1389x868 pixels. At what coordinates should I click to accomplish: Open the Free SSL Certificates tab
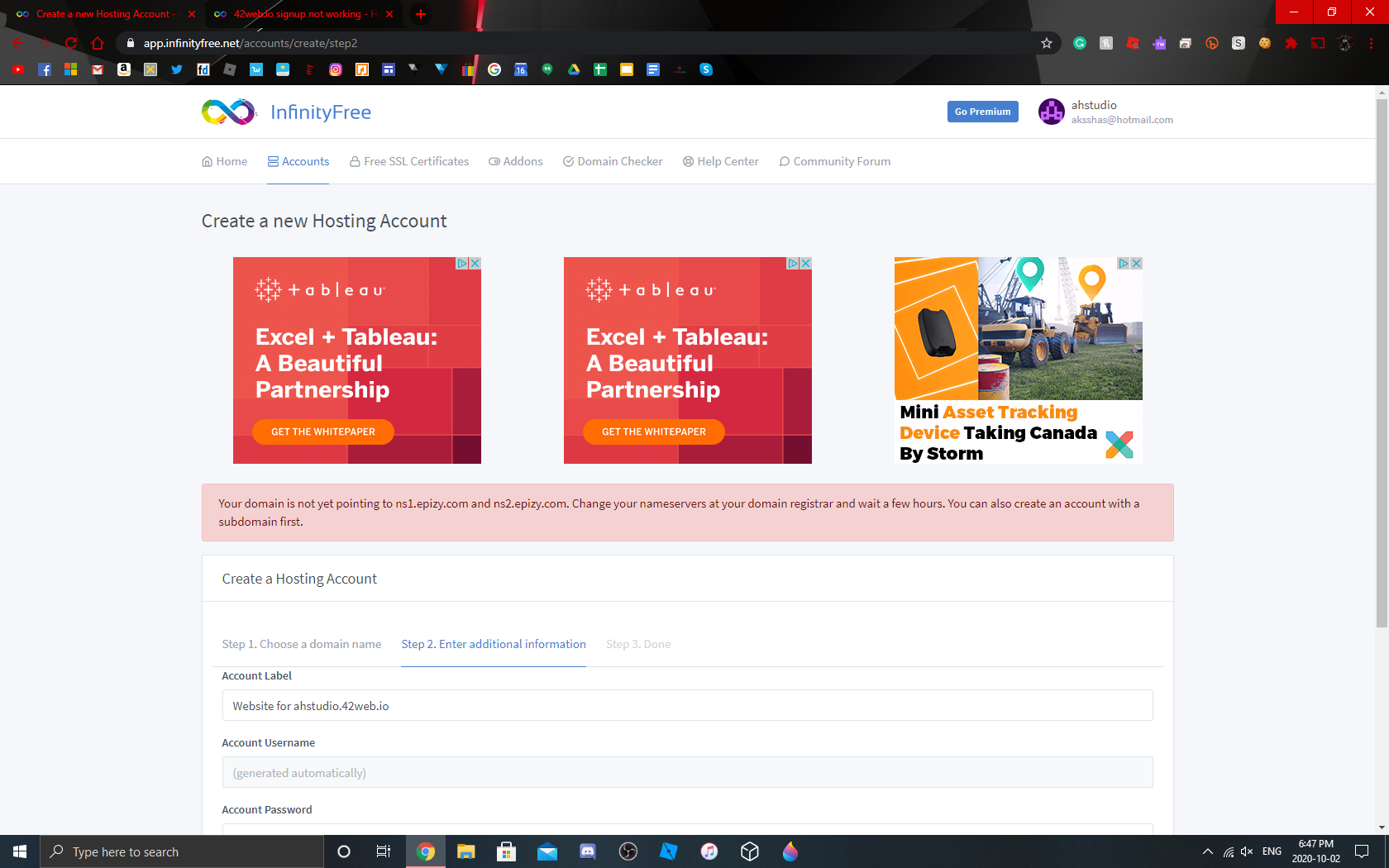pos(409,161)
